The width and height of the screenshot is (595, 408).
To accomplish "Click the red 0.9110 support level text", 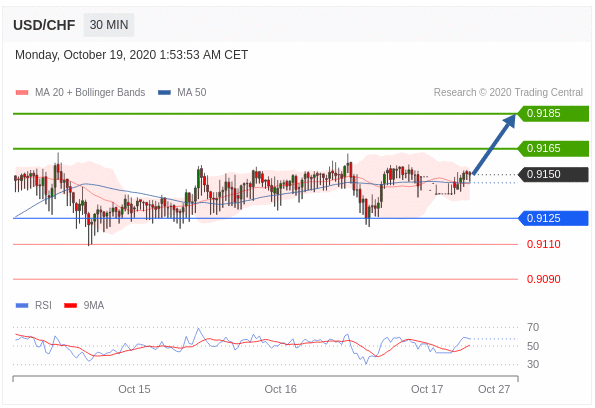I will tap(543, 244).
